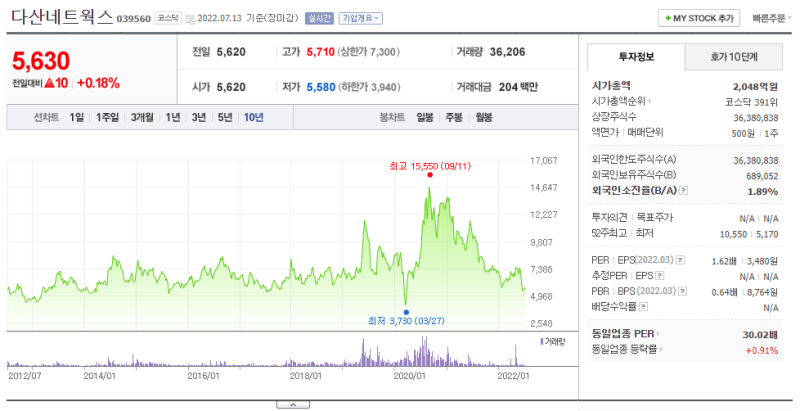Image resolution: width=800 pixels, height=411 pixels.
Task: Click the 고가 value 5,710
Action: 320,52
